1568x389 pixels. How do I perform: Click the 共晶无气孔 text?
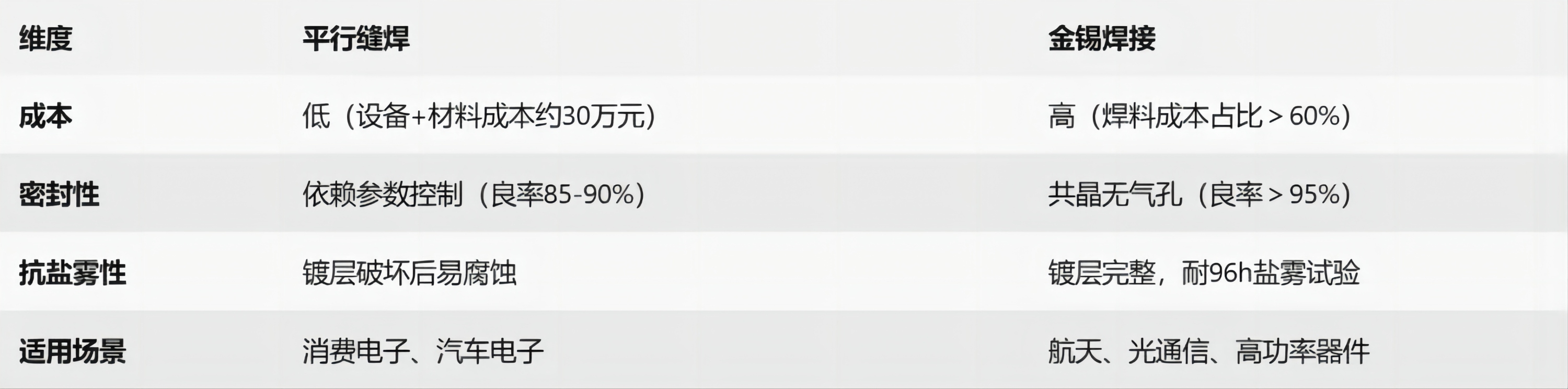[x=1114, y=195]
